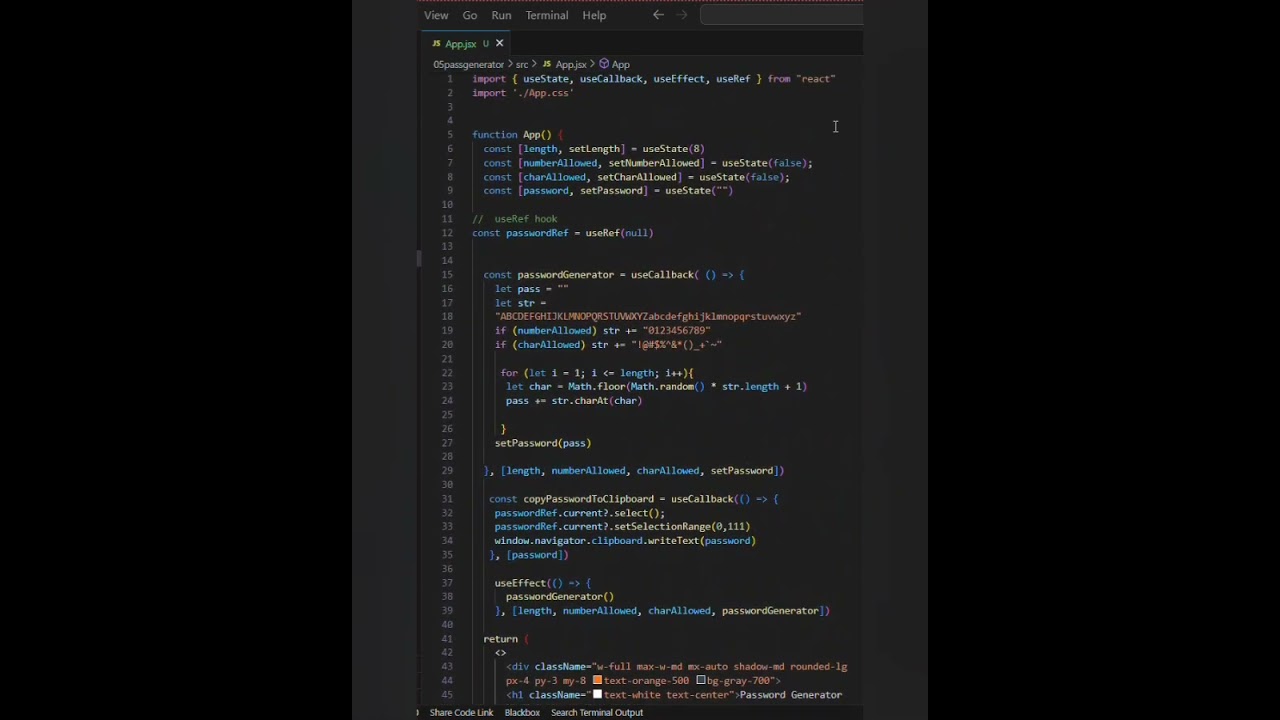The image size is (1280, 720).
Task: Click Math.floor on line 23
Action: pyautogui.click(x=596, y=387)
